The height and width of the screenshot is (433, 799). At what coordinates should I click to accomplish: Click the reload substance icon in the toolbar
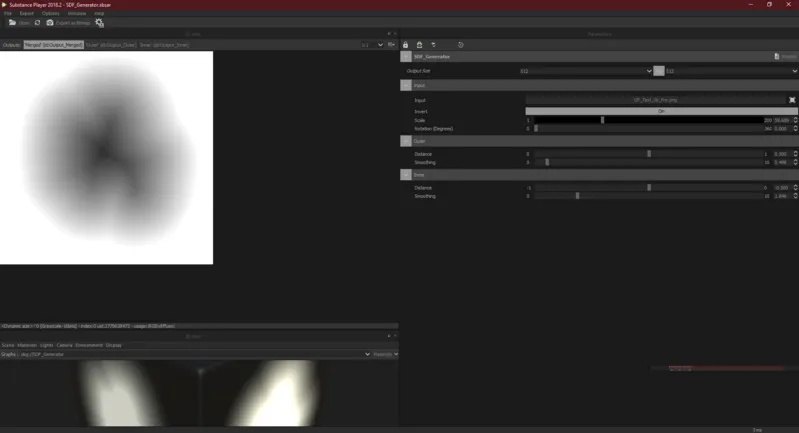(x=38, y=22)
